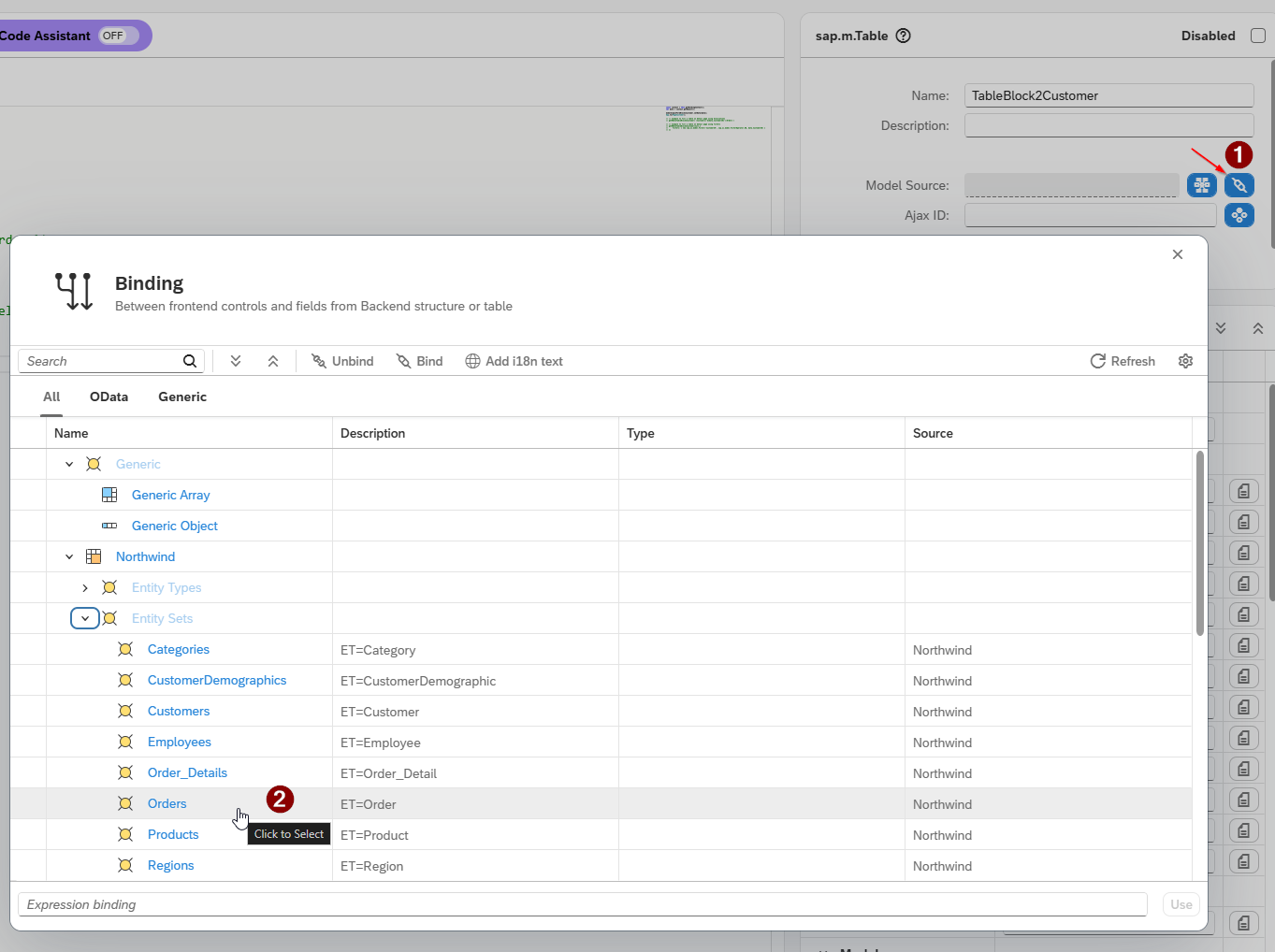Click Add i18n text
Screen dimensions: 1275x952
click(x=514, y=361)
